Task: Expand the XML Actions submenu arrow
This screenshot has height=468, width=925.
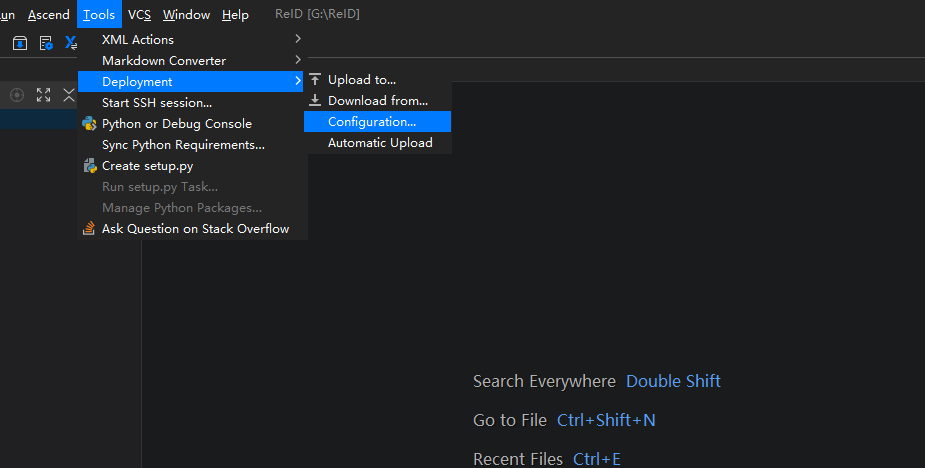Action: [x=298, y=40]
